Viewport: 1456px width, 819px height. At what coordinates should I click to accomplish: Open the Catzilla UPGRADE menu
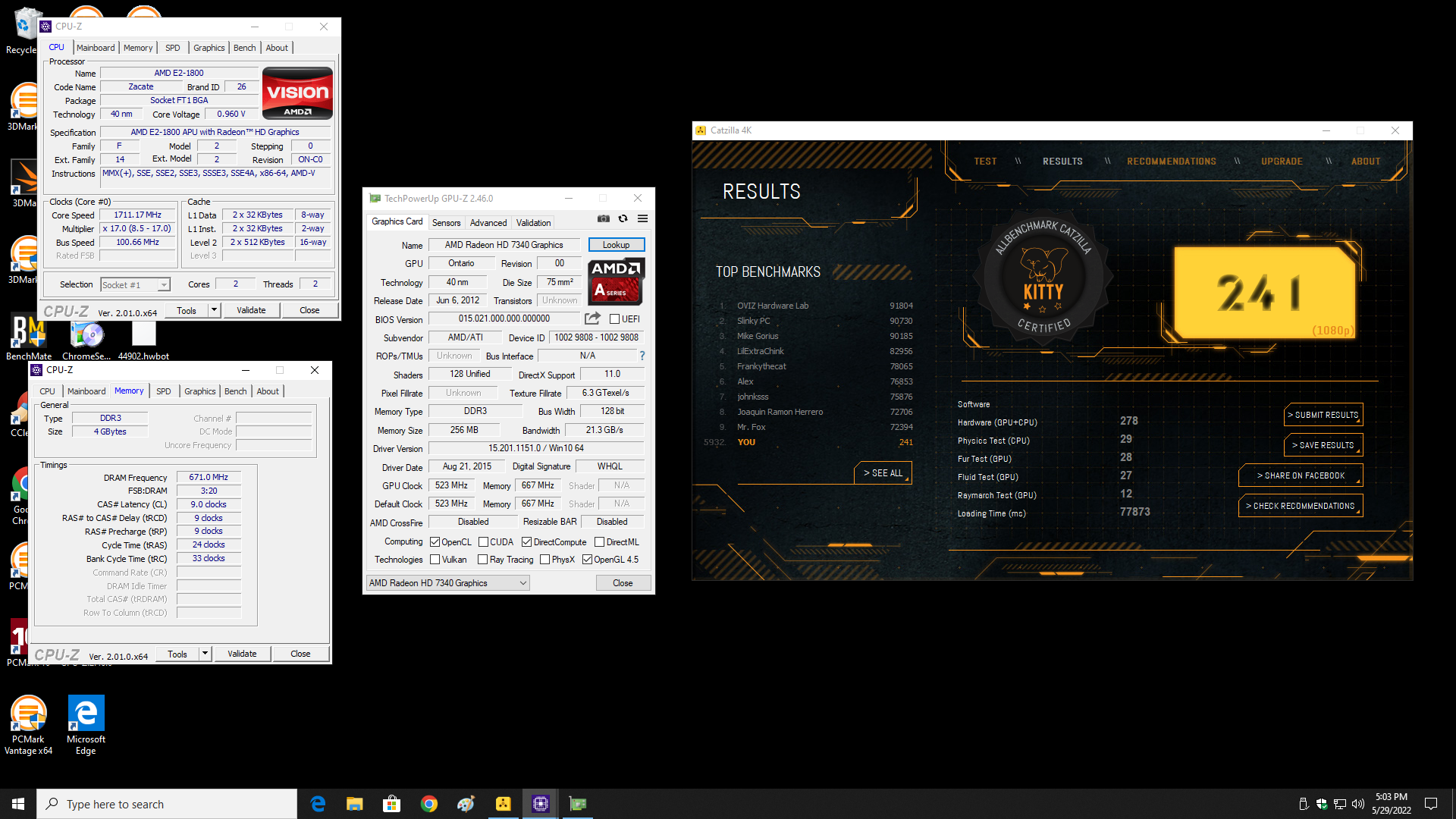pyautogui.click(x=1282, y=162)
